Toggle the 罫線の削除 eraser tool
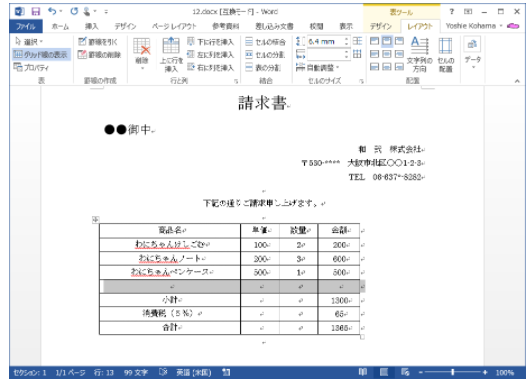 (99, 55)
